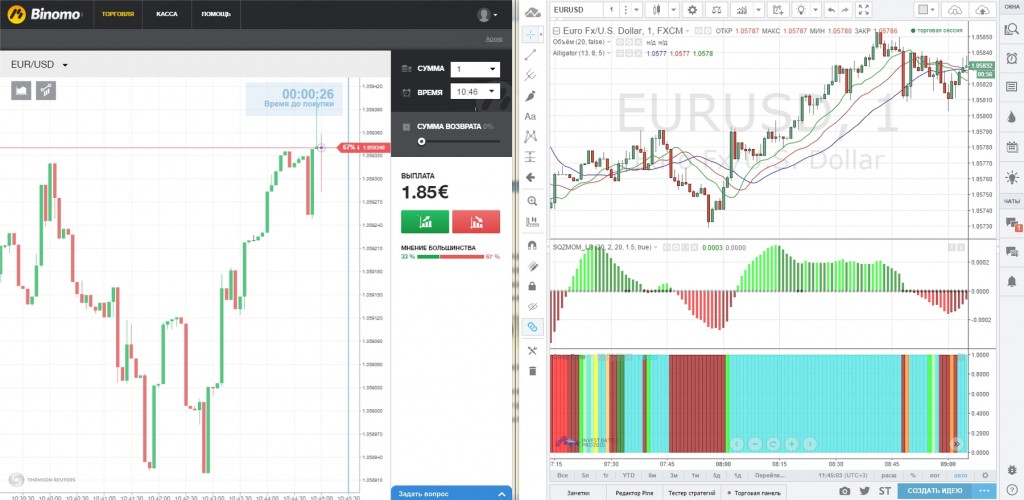The height and width of the screenshot is (500, 1024).
Task: Open the indicators chart icon
Action: pyautogui.click(x=742, y=10)
